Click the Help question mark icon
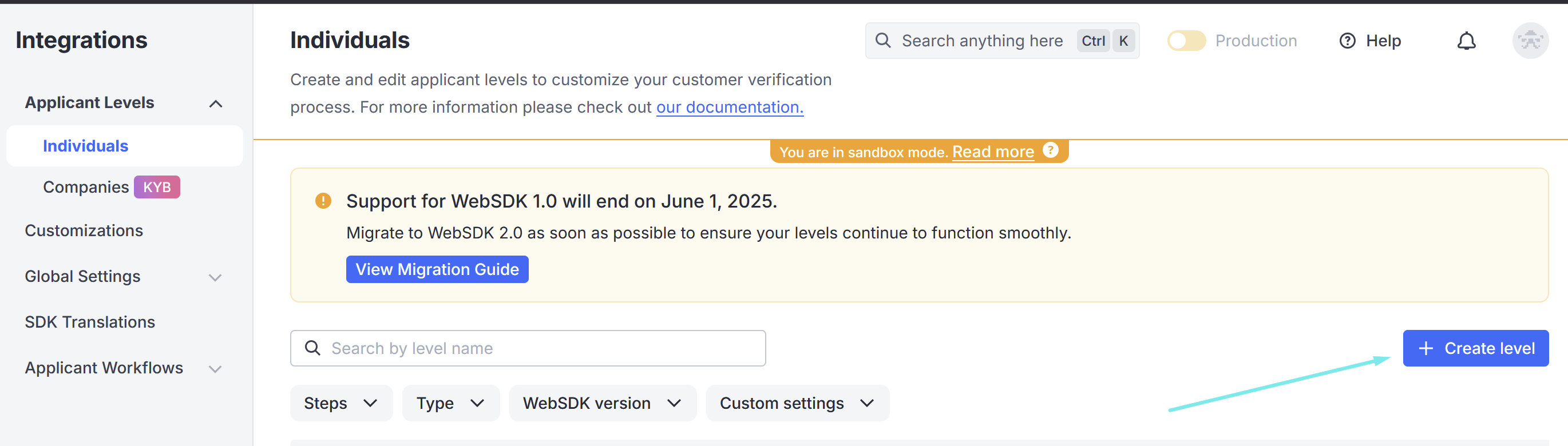 point(1347,41)
